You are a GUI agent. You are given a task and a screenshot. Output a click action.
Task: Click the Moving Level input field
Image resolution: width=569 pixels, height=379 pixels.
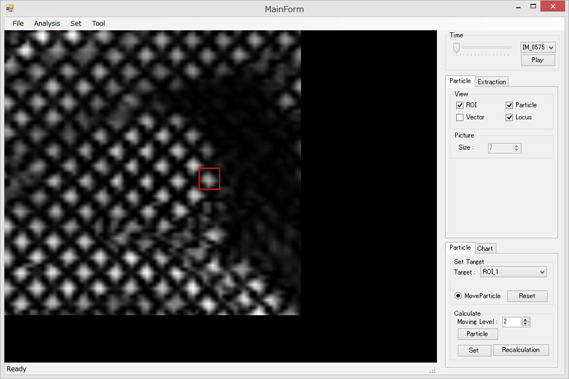coord(512,322)
